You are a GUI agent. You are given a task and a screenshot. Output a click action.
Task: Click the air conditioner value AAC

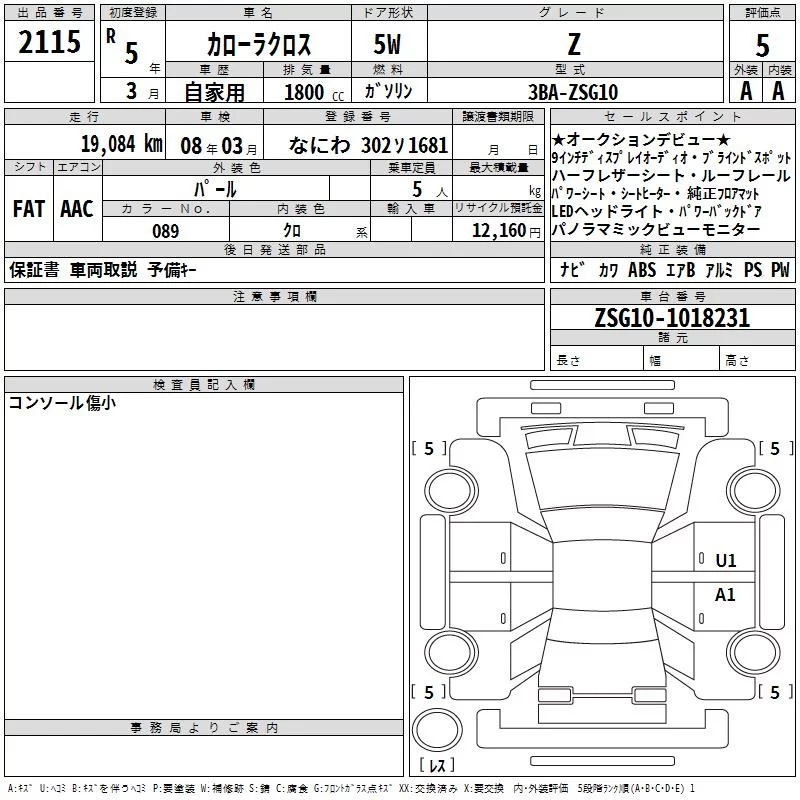coord(77,209)
